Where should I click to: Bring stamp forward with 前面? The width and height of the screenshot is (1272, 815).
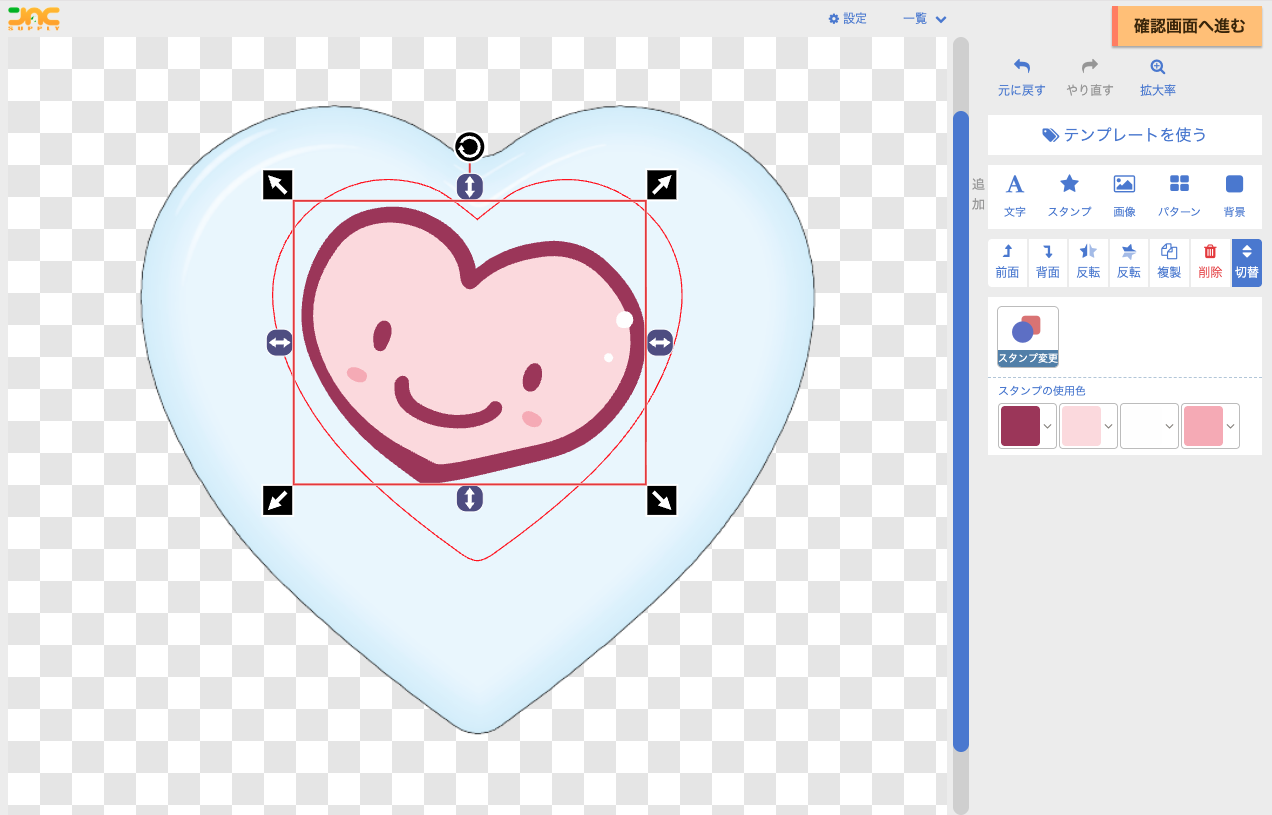click(1007, 262)
